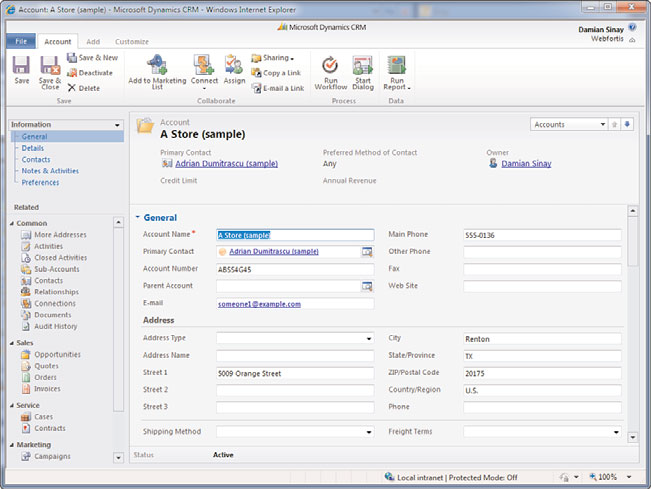Open the Run Report menu

click(396, 73)
